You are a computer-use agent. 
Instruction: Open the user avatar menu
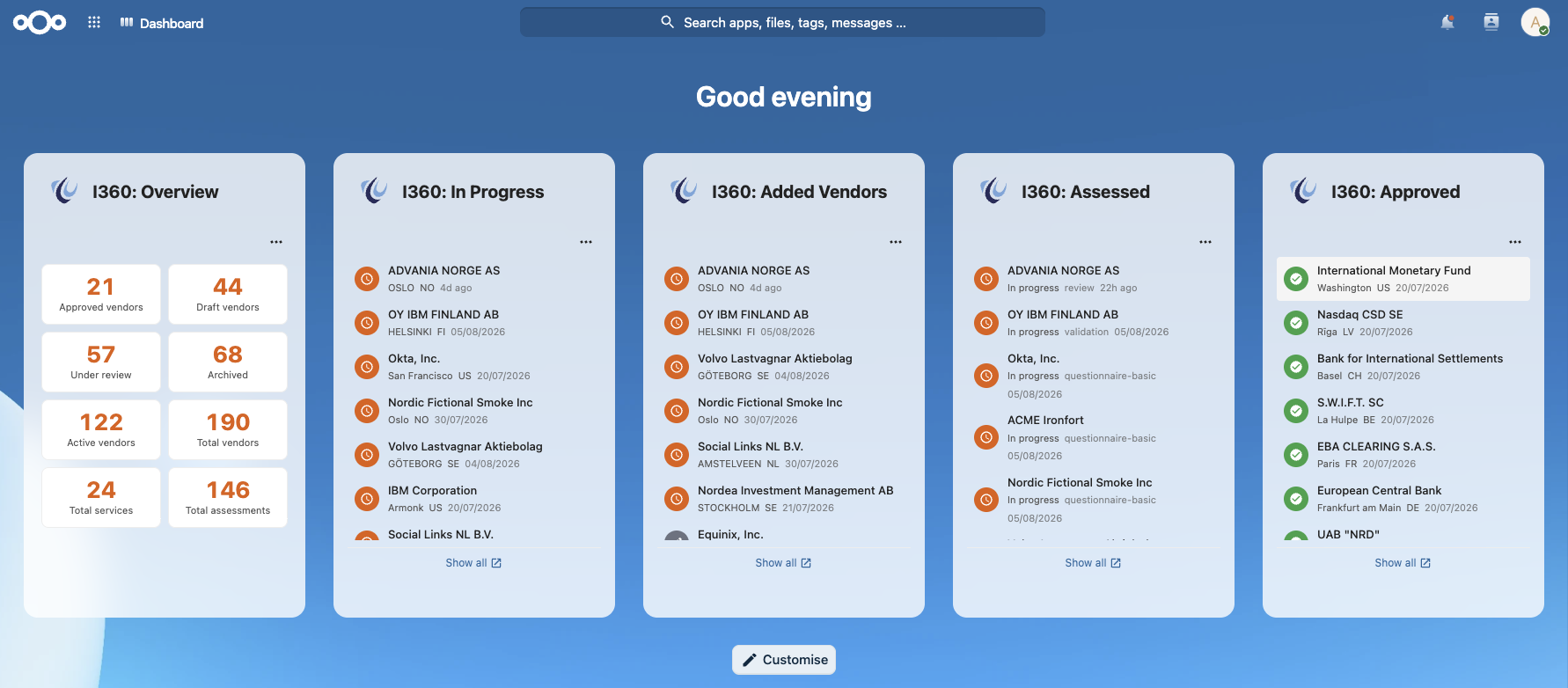pyautogui.click(x=1535, y=23)
